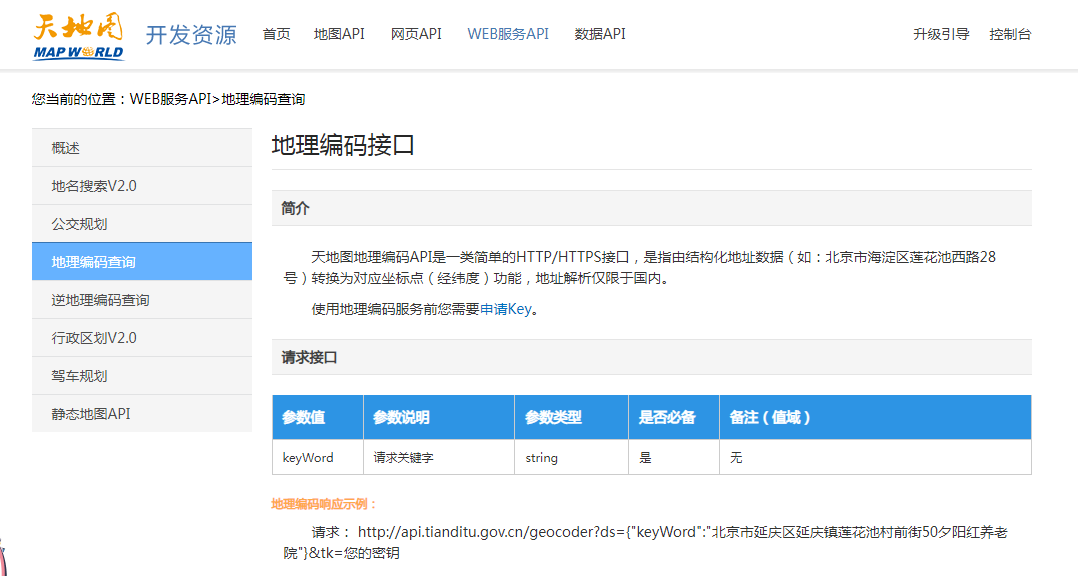Screen dimensions: 1078x576
Task: Go to 升级引导 link
Action: (940, 34)
